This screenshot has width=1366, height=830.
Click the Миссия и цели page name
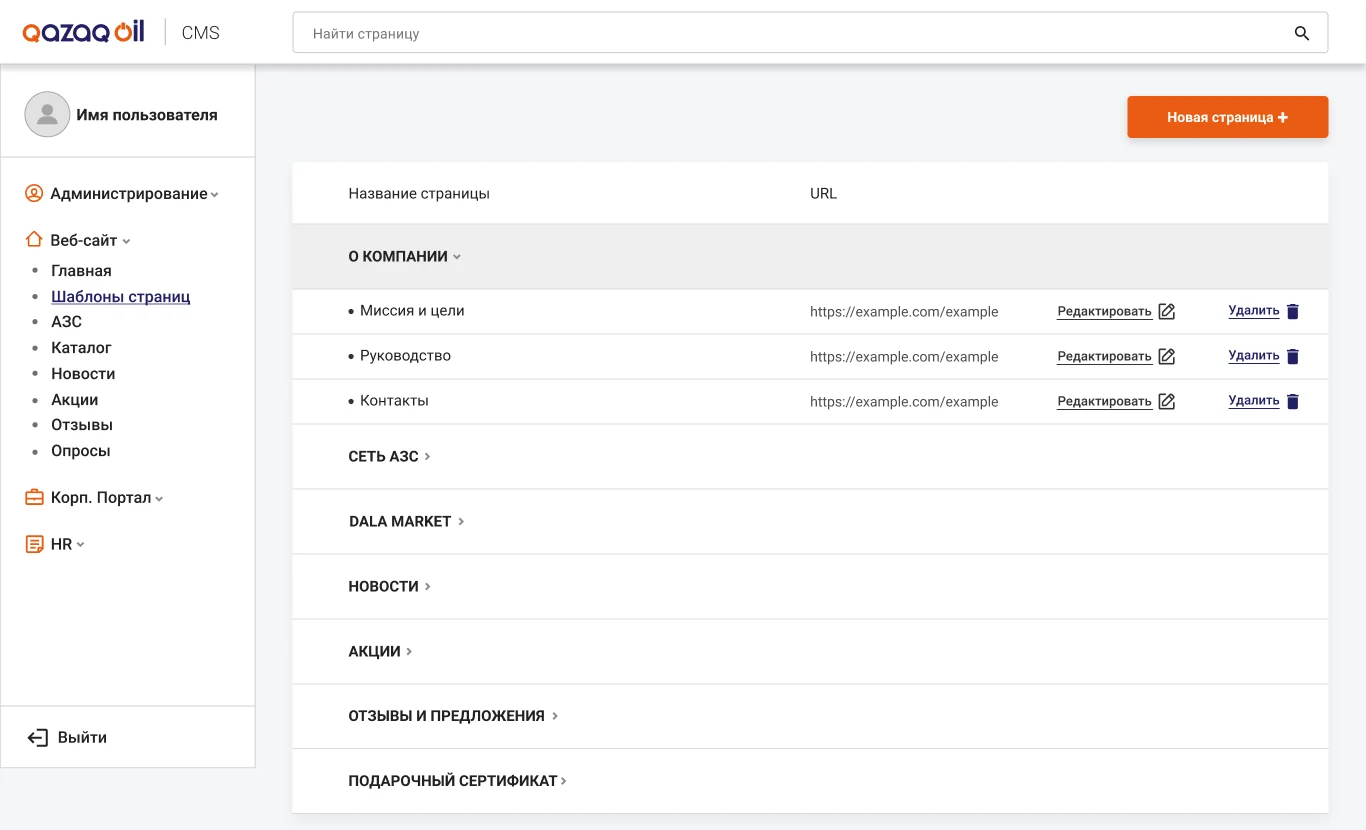click(412, 311)
